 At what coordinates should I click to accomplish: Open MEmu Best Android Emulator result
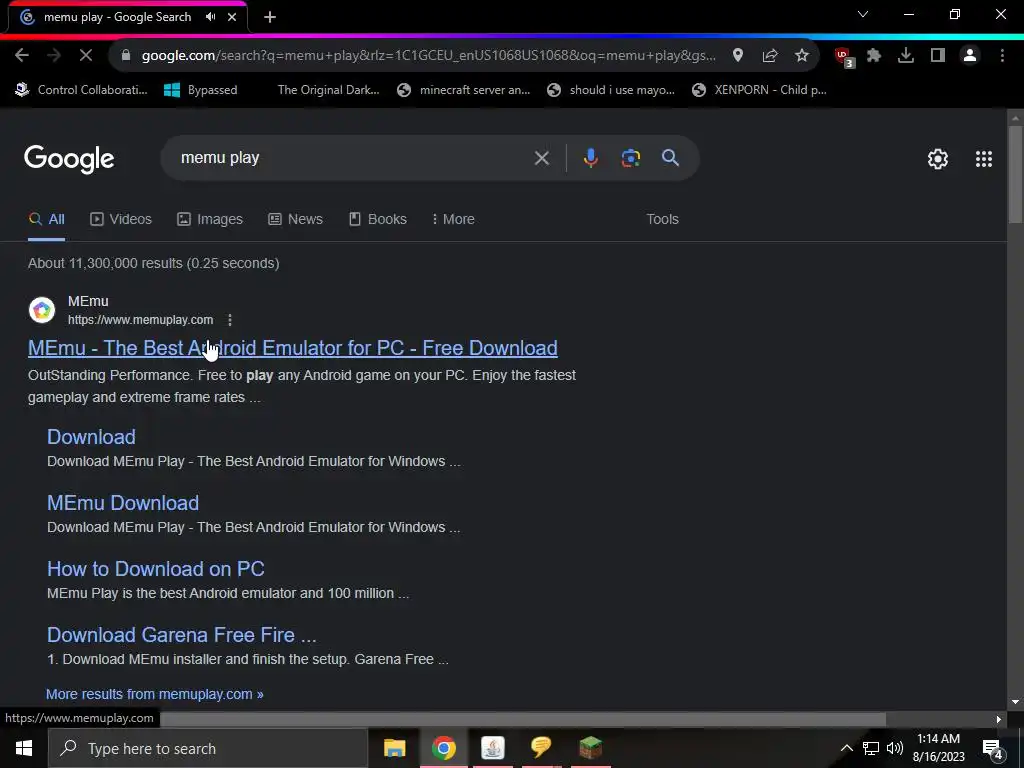[x=293, y=348]
